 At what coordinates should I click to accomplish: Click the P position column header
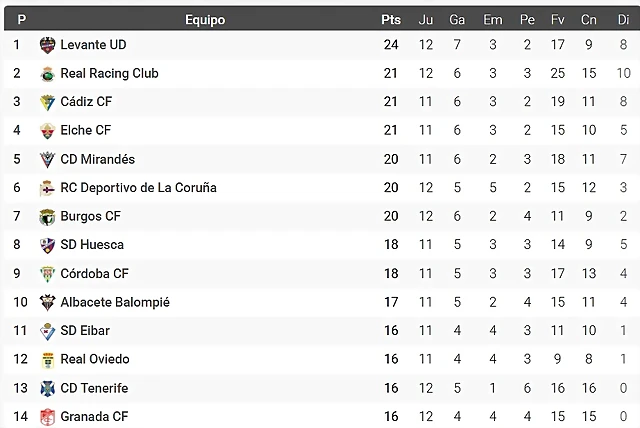[x=22, y=20]
